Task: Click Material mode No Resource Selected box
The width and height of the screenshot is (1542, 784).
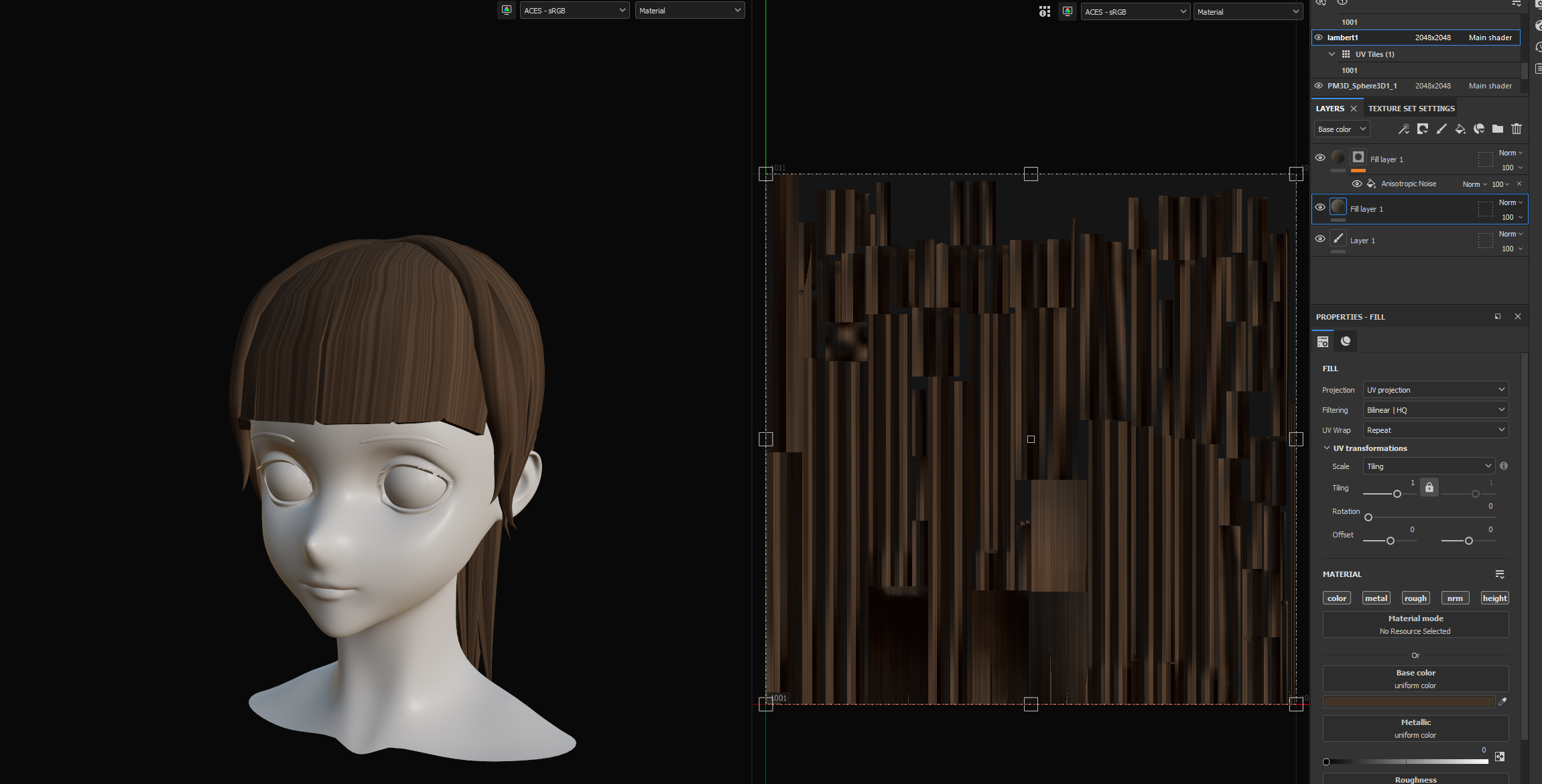Action: [1415, 625]
